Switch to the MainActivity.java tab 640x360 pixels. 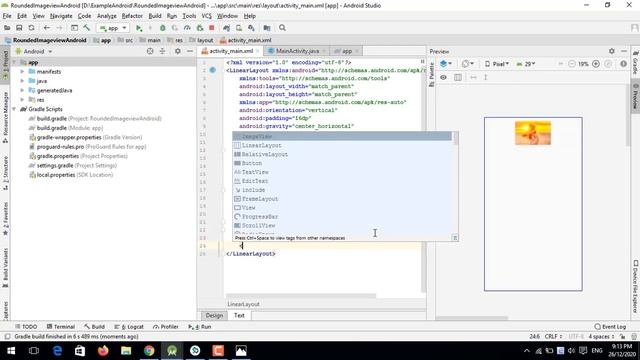pyautogui.click(x=298, y=51)
